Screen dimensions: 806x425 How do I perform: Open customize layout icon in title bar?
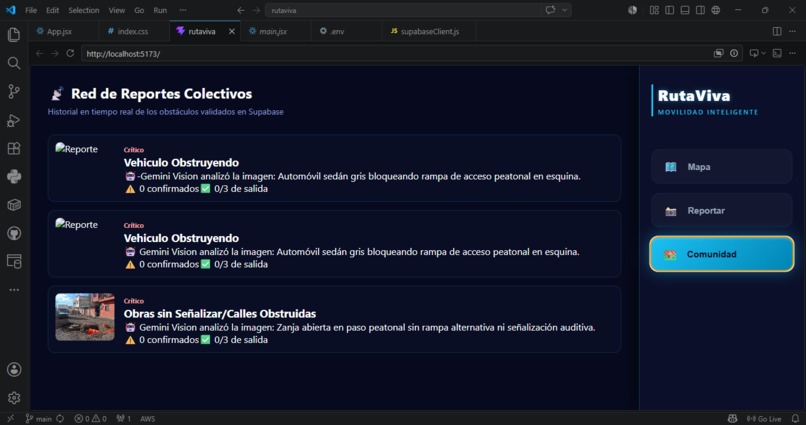pos(654,10)
